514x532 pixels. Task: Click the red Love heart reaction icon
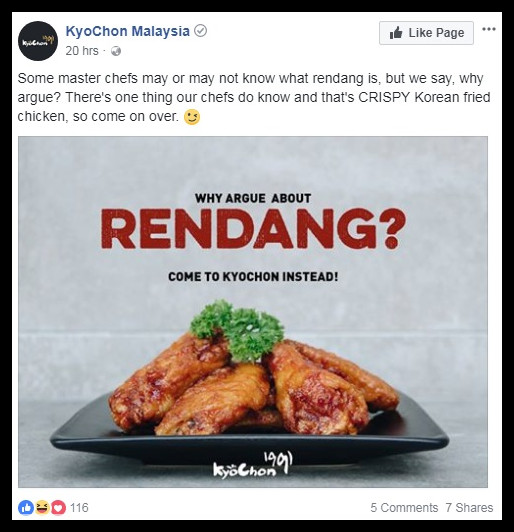pos(58,508)
